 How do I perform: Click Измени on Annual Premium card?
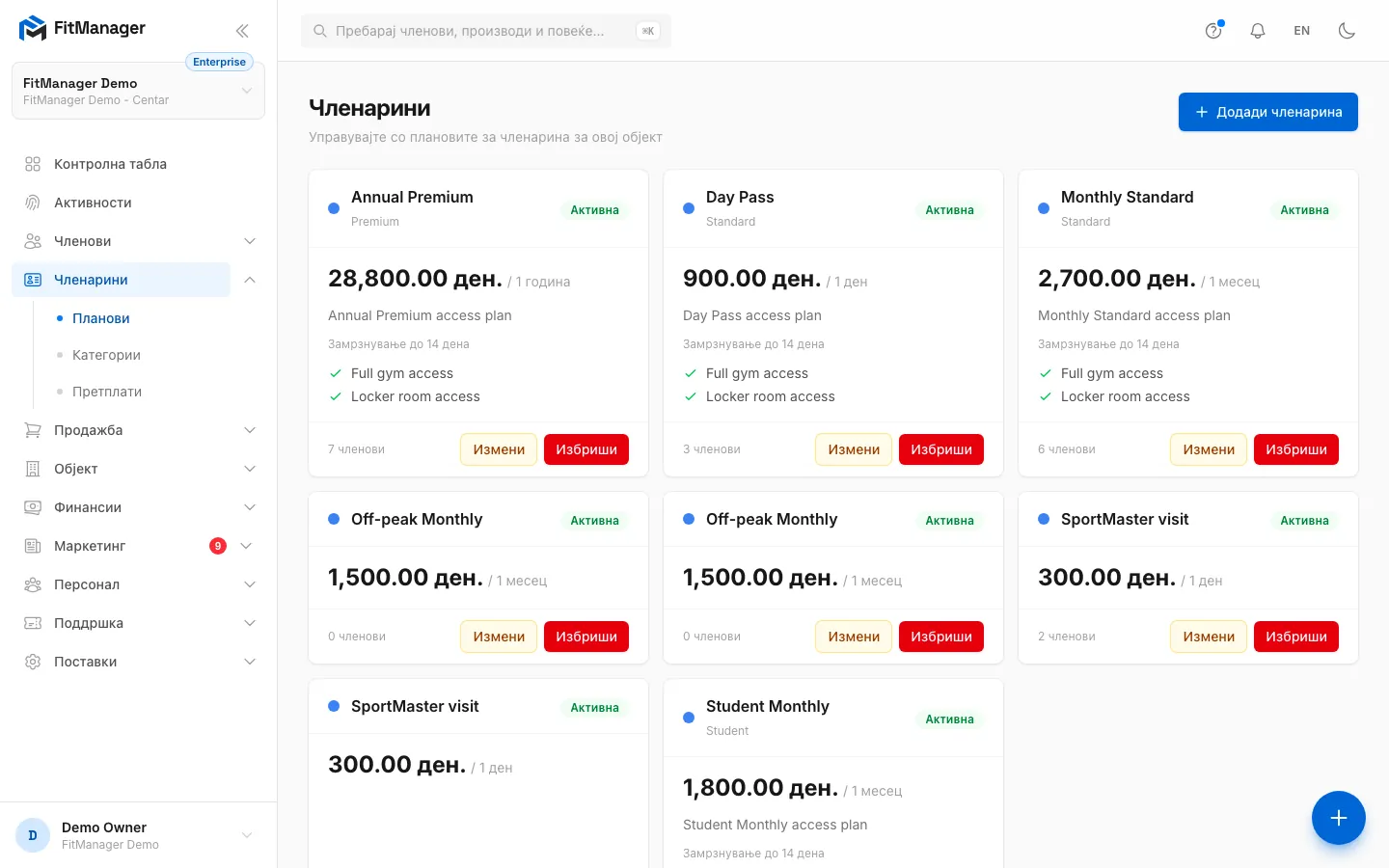point(499,449)
